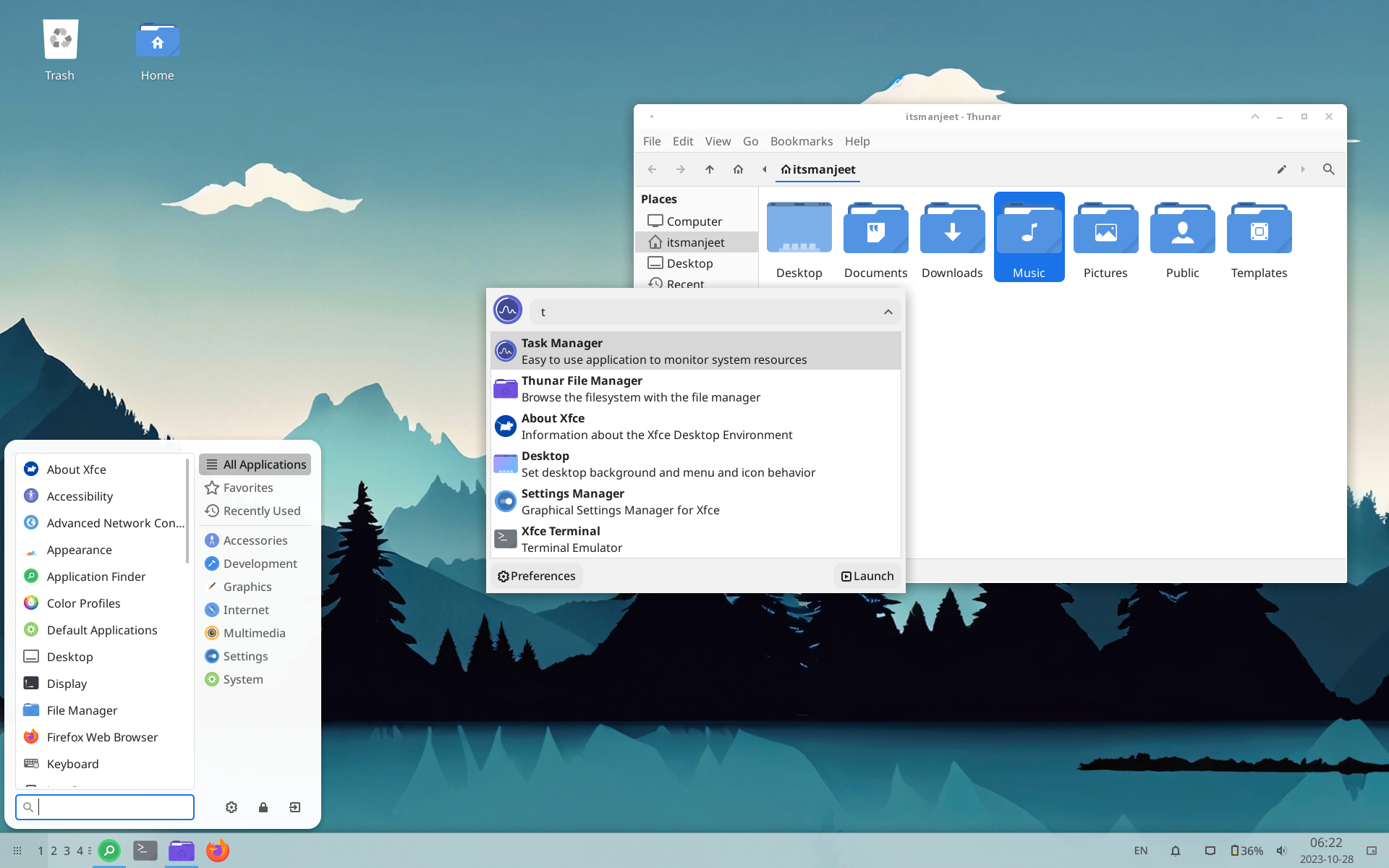
Task: Collapse the Application Finder results with the chevron
Action: [888, 312]
